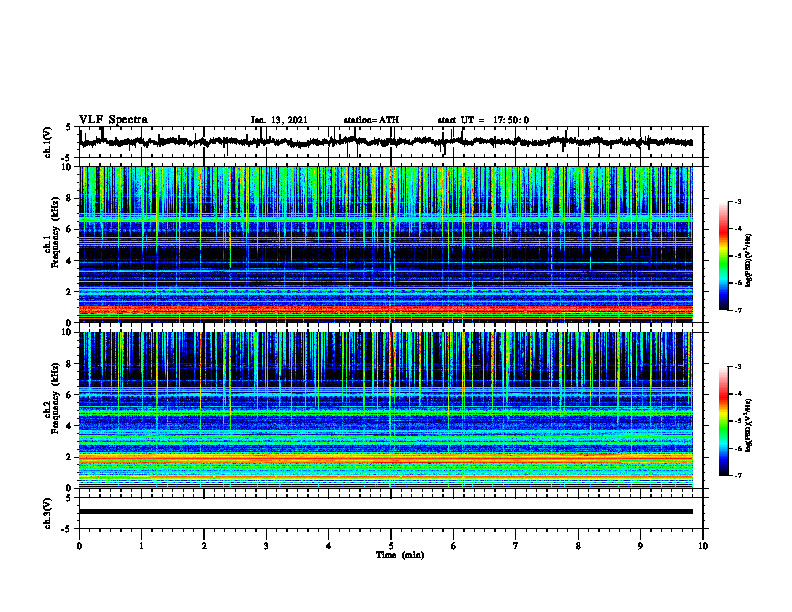792x612 pixels.
Task: Click the "Time (min)" x-axis label
Action: point(400,555)
